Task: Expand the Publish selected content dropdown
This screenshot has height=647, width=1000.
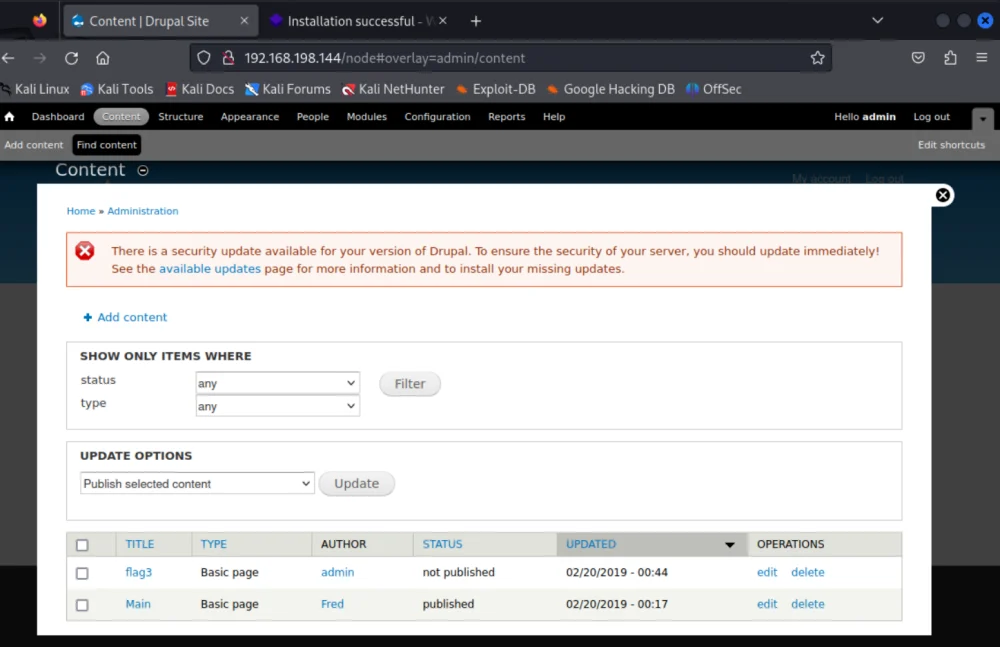Action: (x=197, y=484)
